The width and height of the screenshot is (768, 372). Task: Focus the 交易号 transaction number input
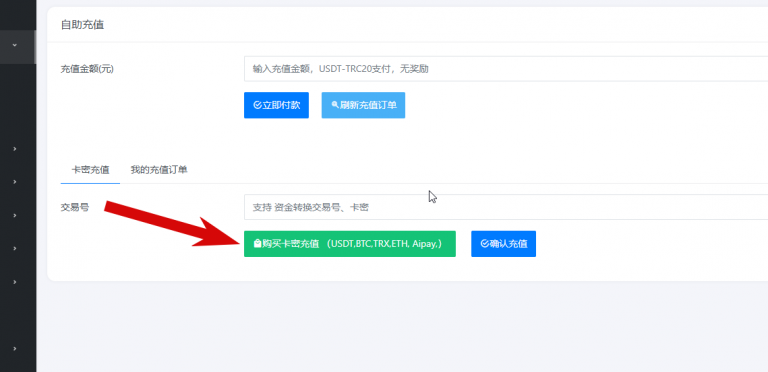coord(506,208)
